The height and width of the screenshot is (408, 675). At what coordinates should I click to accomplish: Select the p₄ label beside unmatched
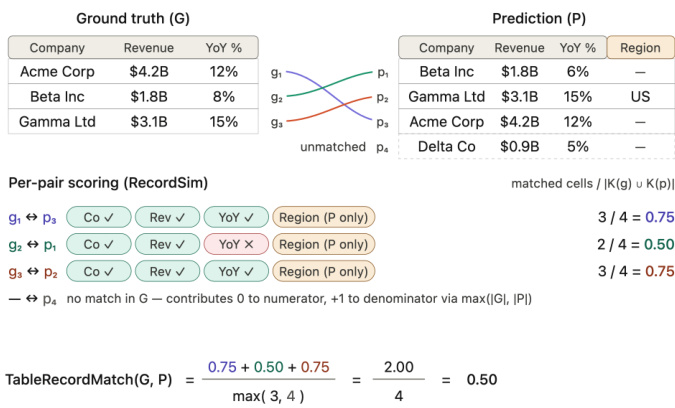coord(383,147)
